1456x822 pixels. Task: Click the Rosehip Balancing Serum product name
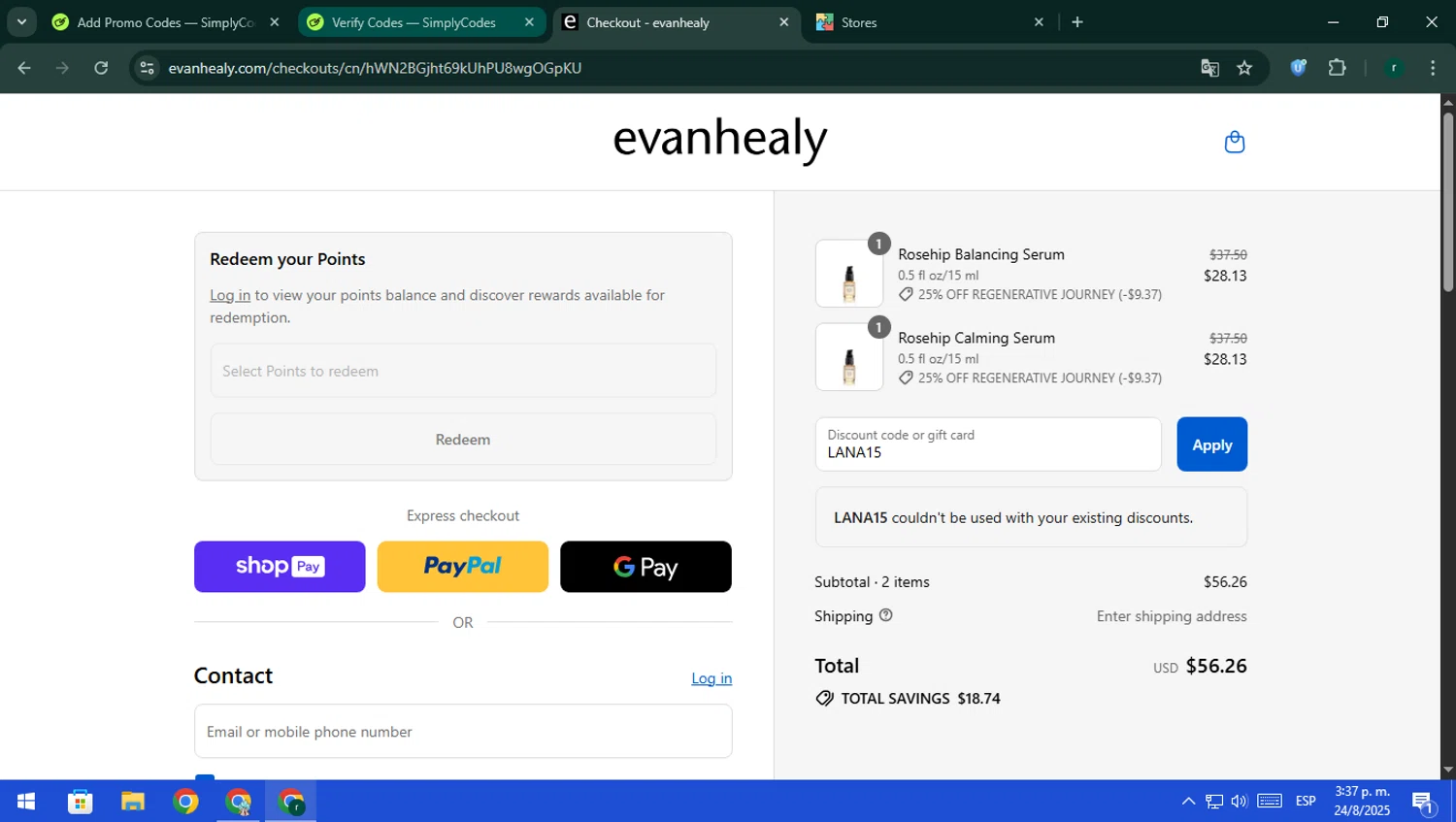[980, 254]
